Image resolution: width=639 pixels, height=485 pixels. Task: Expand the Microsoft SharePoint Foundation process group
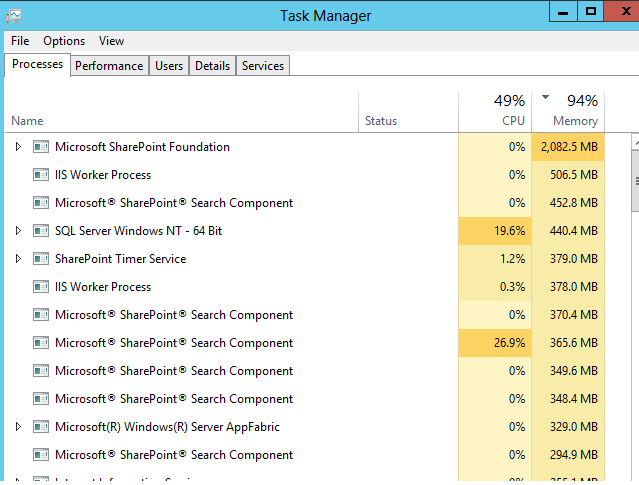17,147
